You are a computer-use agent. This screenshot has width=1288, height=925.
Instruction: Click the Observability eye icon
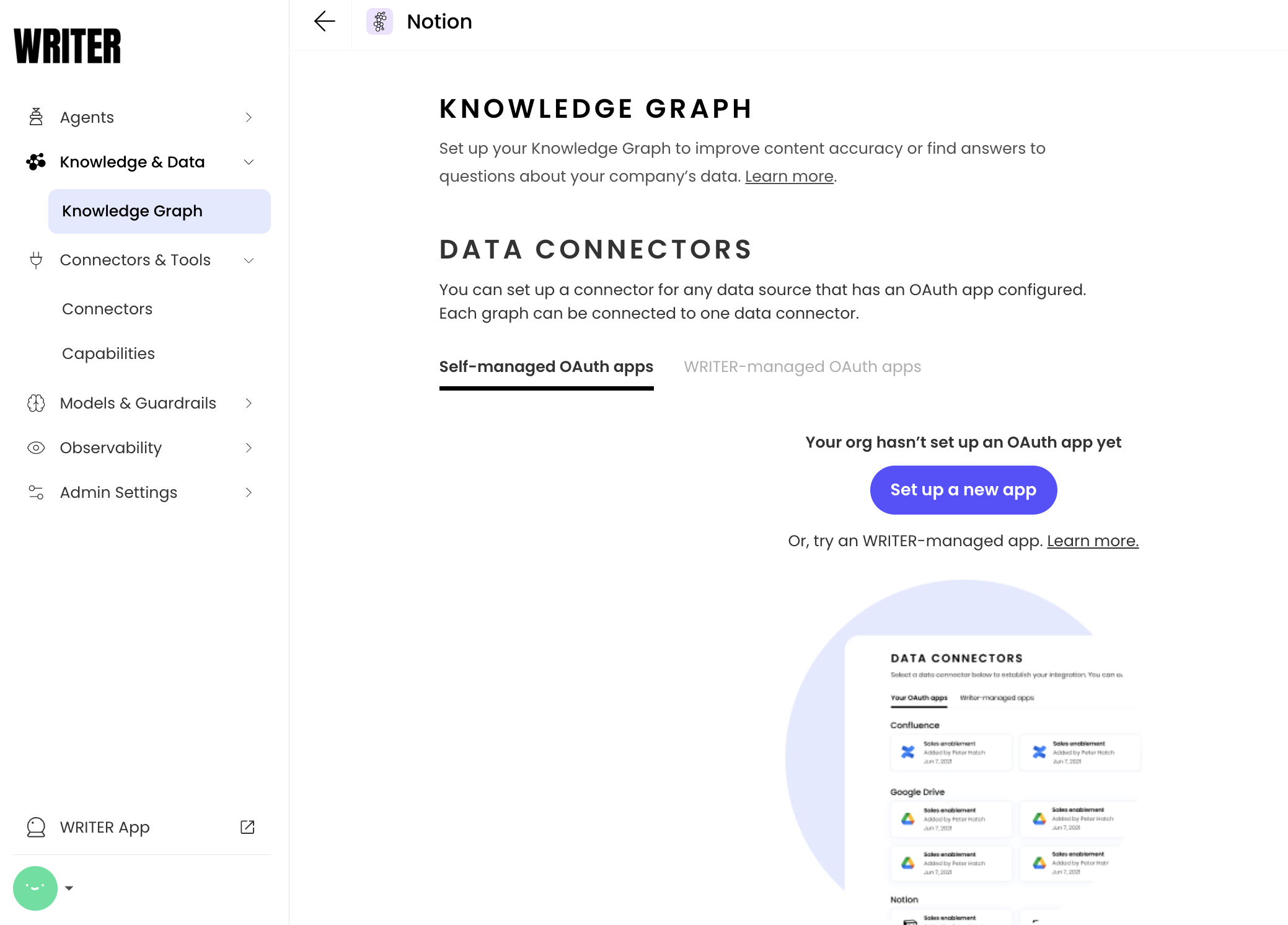(36, 448)
